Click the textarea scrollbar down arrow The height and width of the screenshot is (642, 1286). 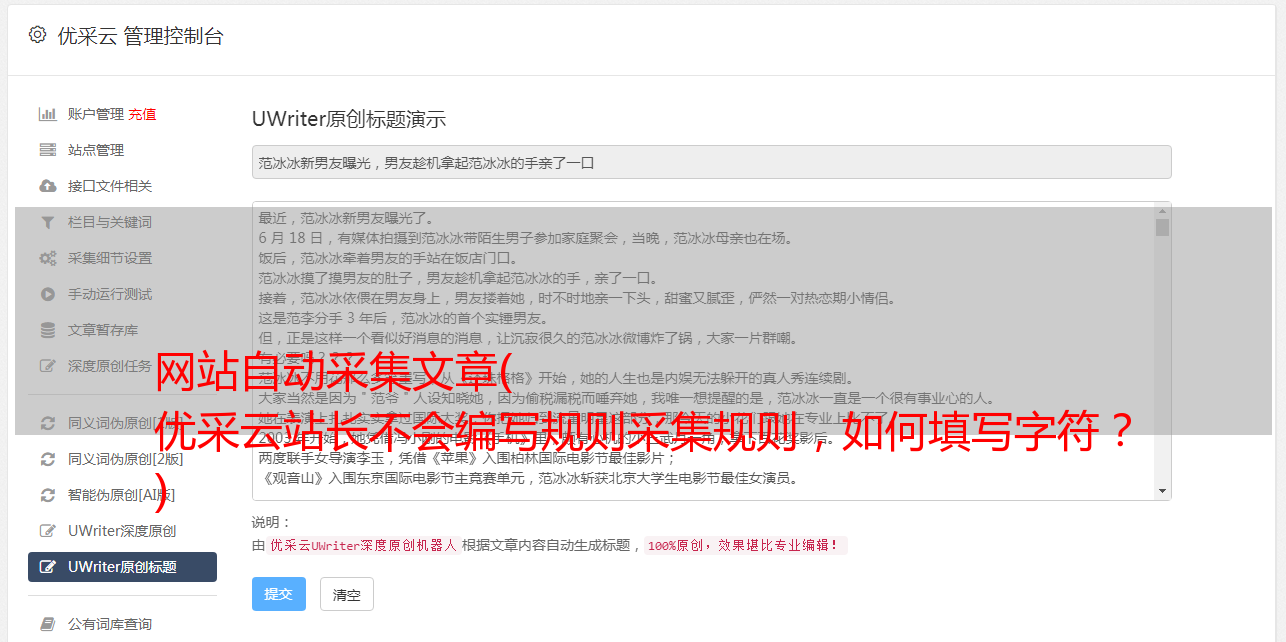pos(1162,491)
